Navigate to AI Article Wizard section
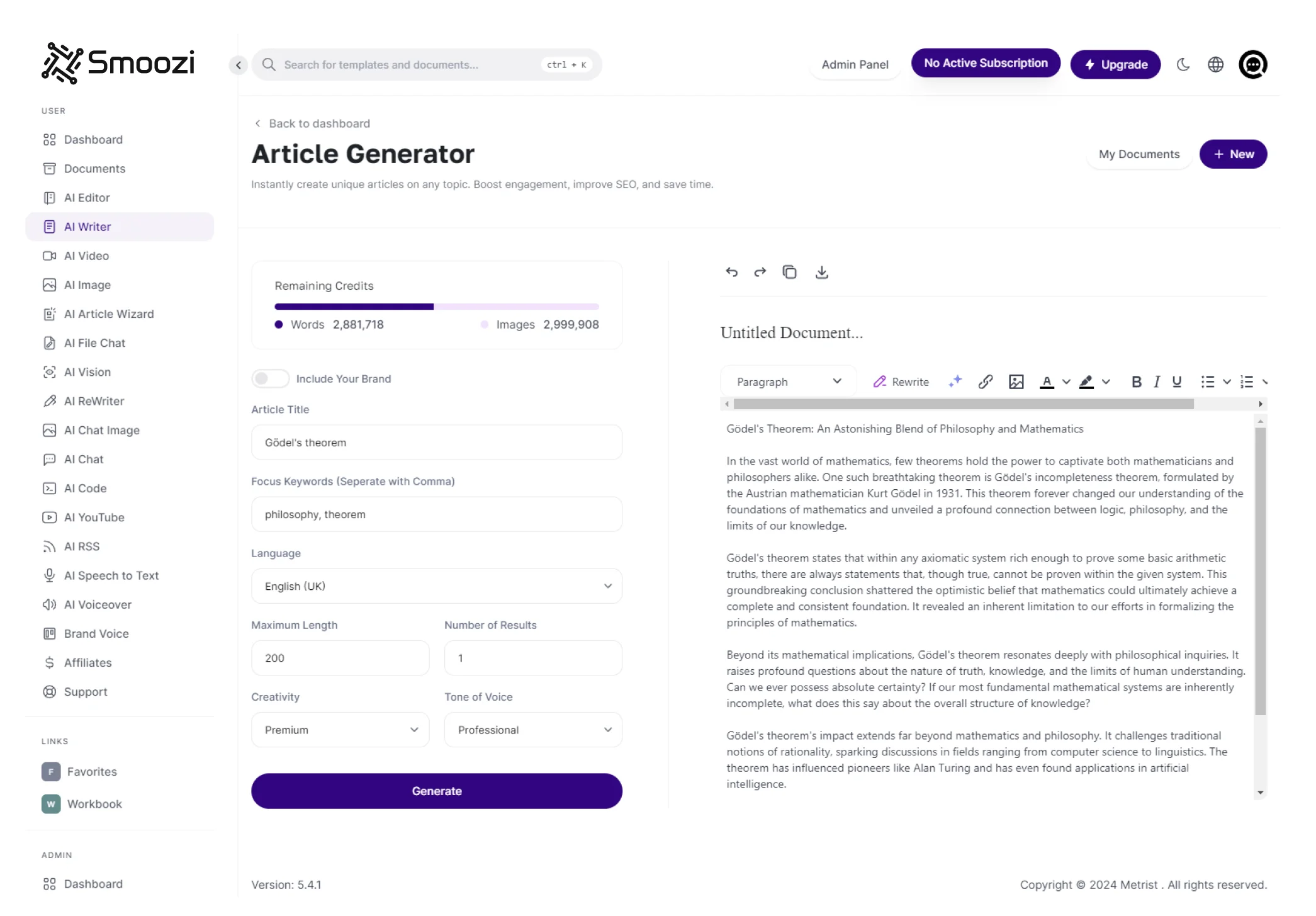1316x916 pixels. click(108, 313)
